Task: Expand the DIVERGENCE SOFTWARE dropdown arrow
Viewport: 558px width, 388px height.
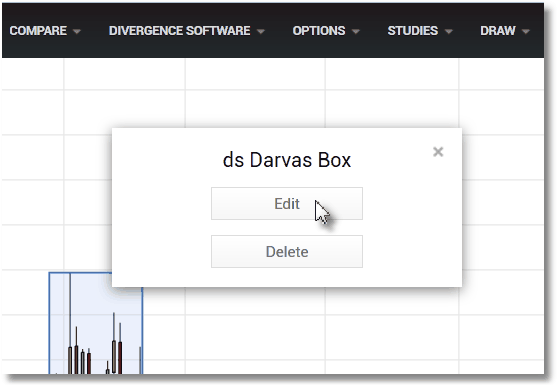Action: point(260,32)
